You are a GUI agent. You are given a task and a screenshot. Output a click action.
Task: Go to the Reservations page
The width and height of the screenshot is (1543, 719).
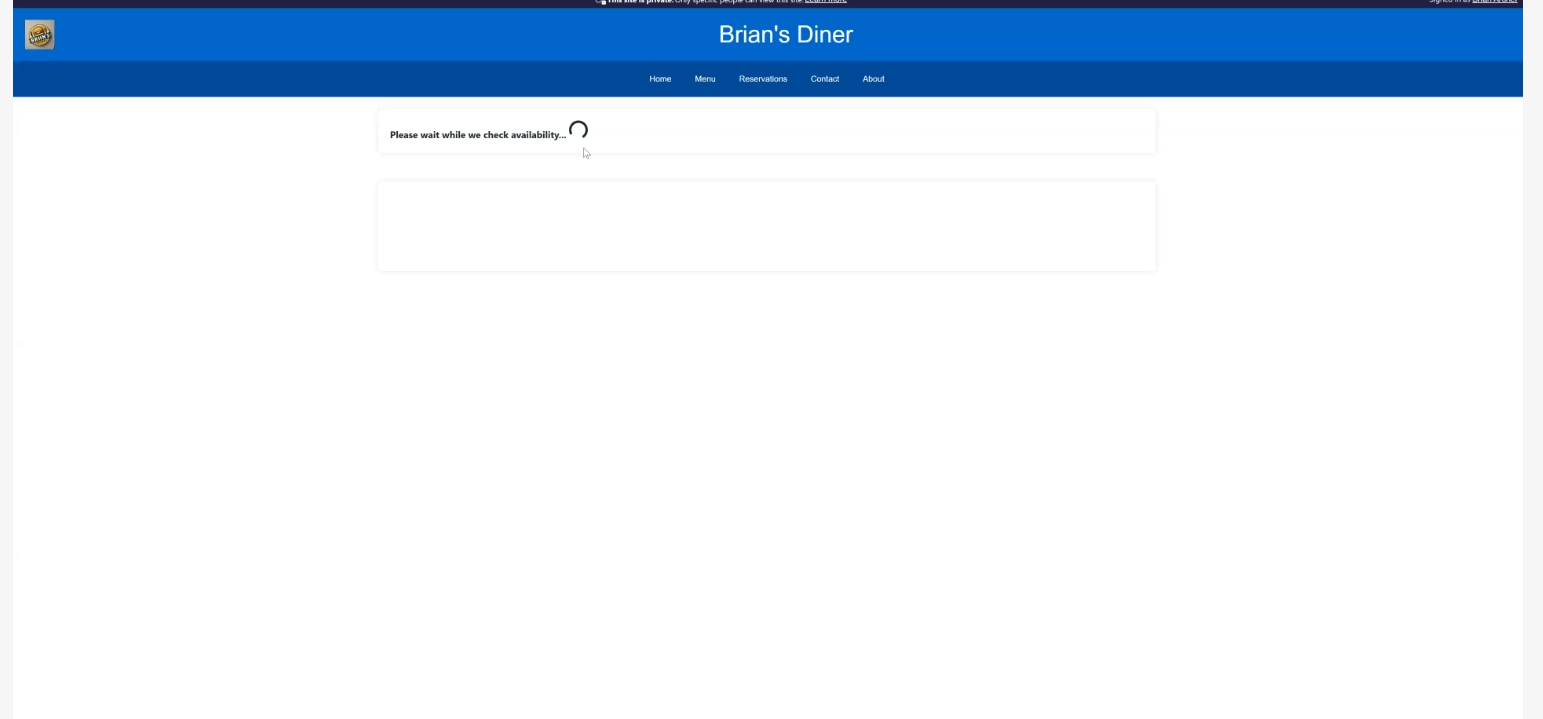click(763, 79)
